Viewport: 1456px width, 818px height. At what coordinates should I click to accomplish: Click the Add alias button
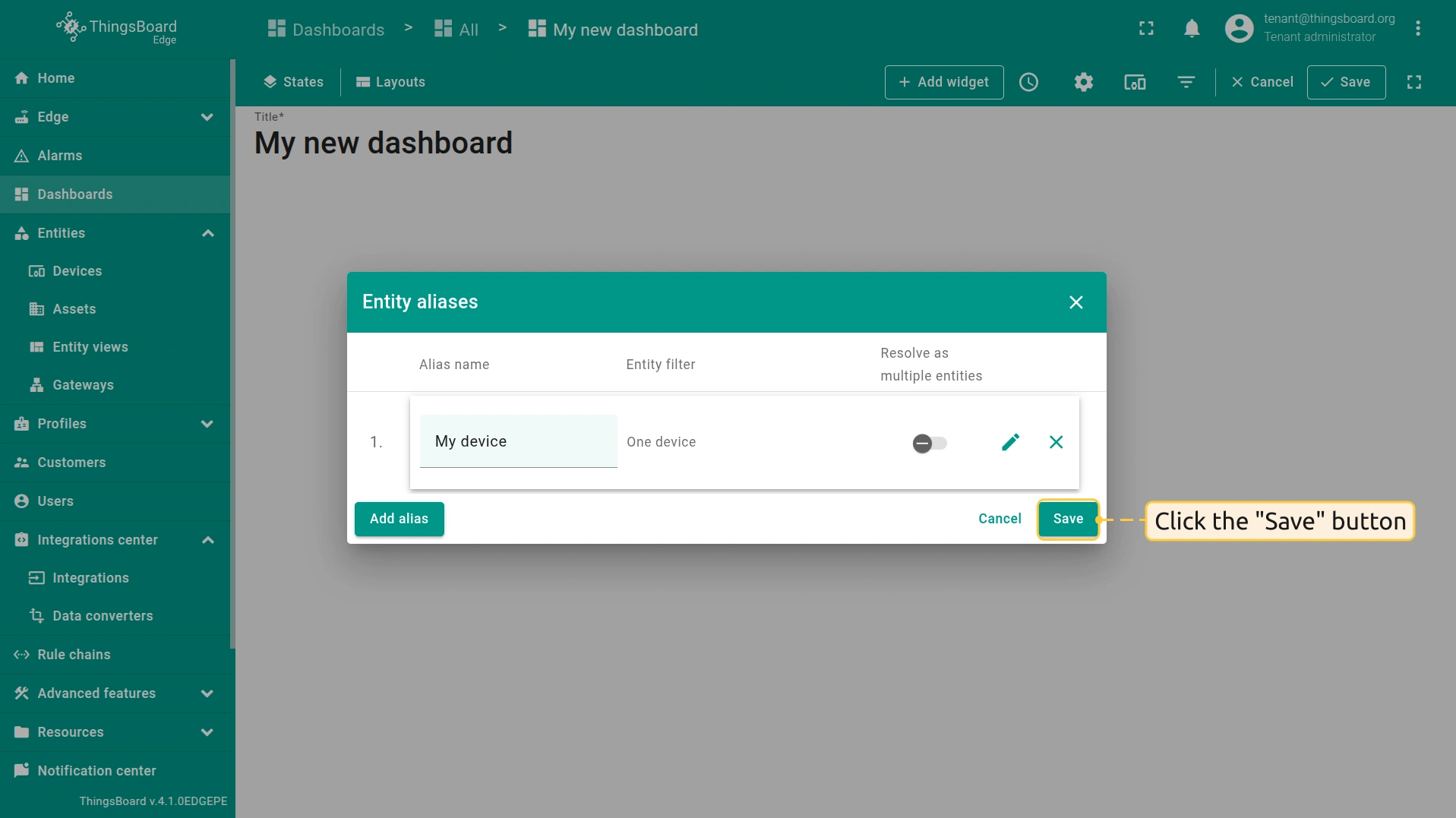coord(399,519)
